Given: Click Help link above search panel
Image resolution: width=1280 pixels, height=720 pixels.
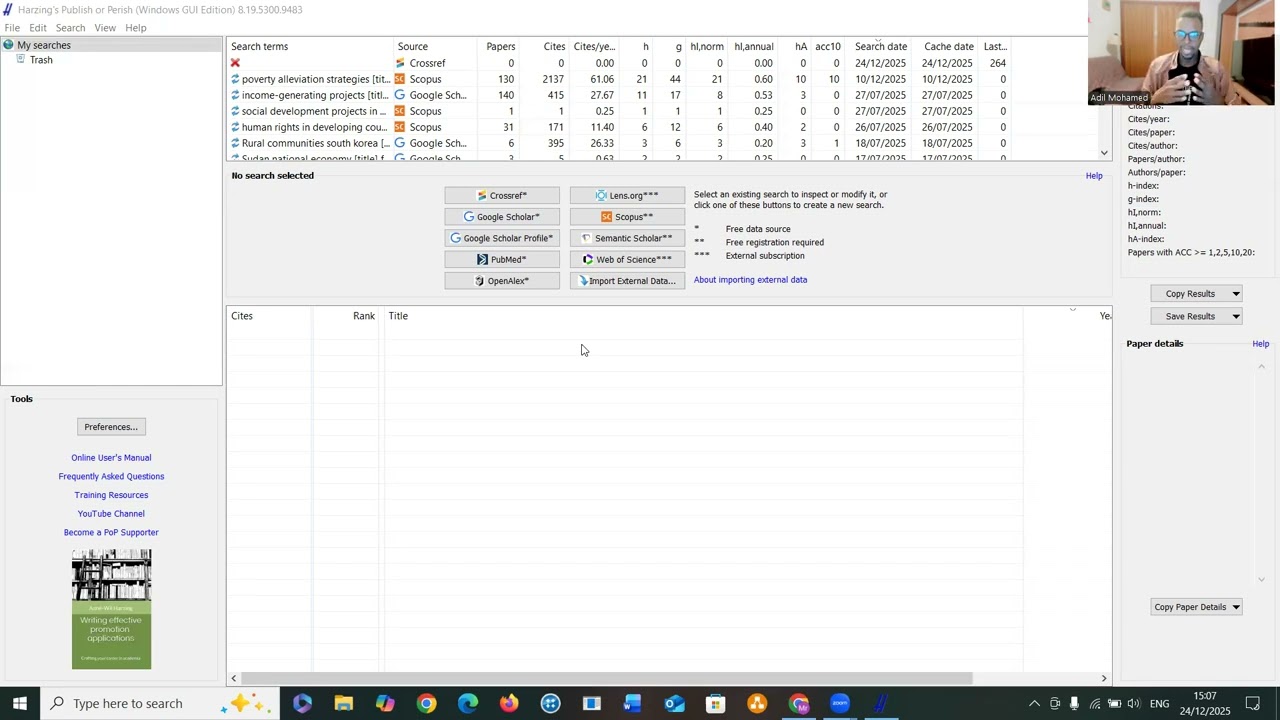Looking at the screenshot, I should [1094, 176].
